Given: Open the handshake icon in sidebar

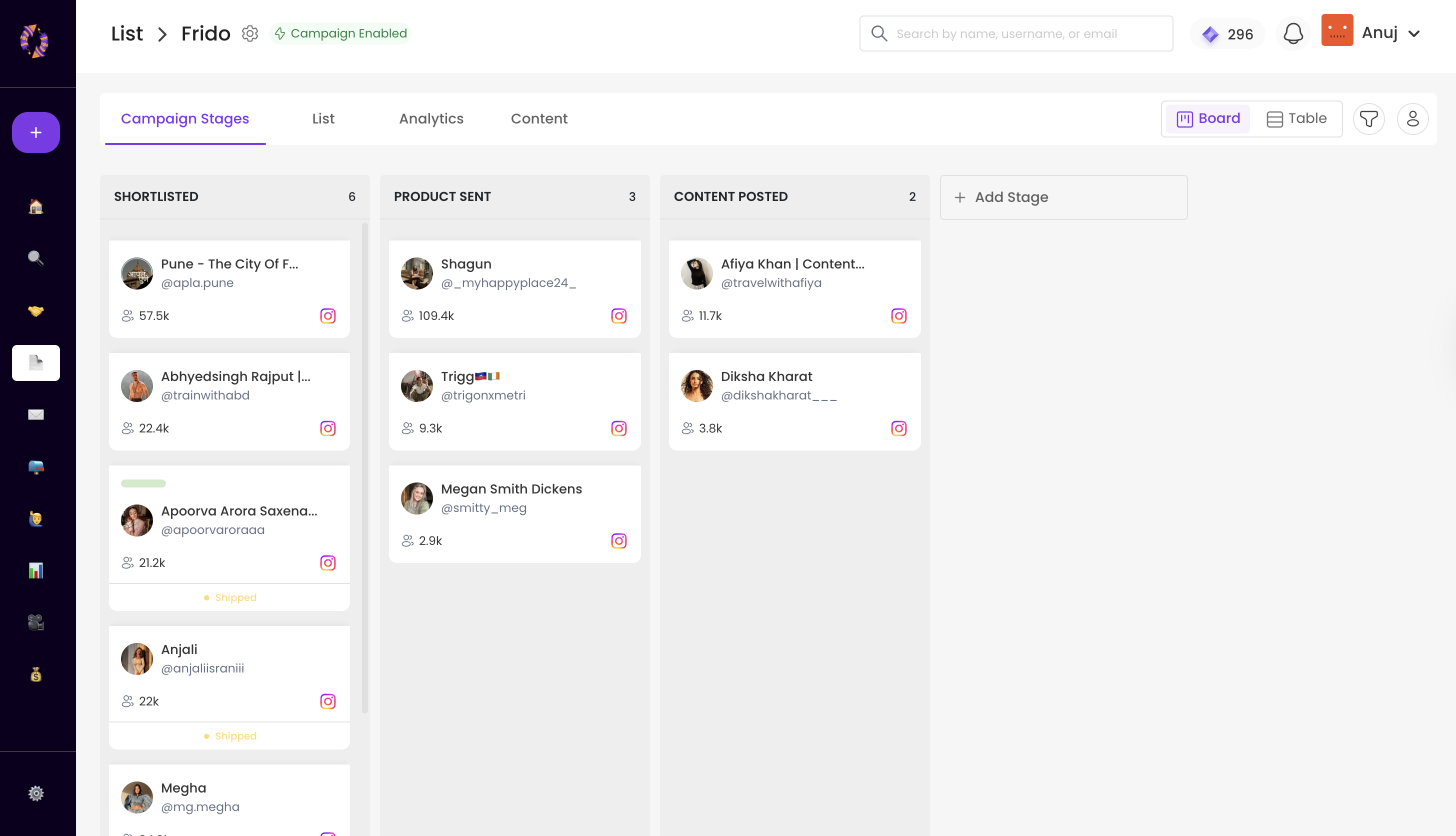Looking at the screenshot, I should tap(35, 310).
